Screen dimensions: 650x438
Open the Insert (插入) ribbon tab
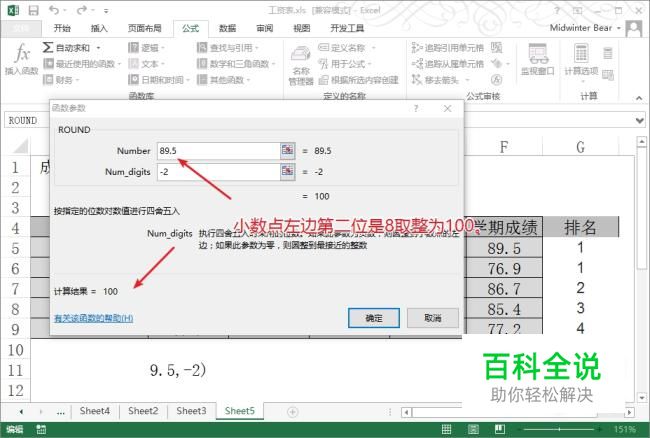pos(99,28)
